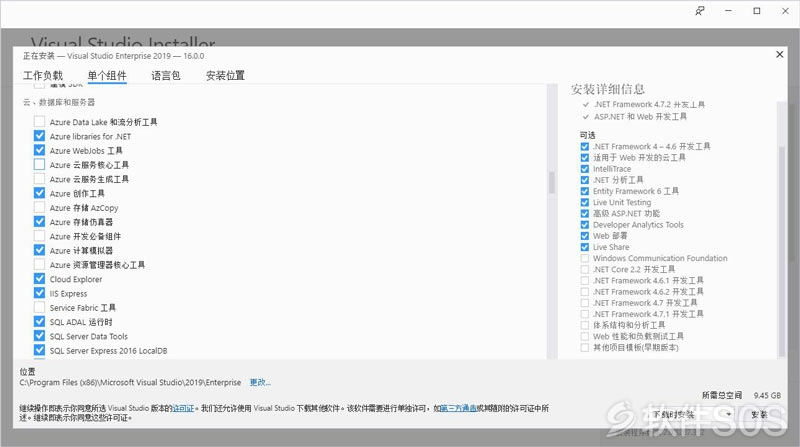Toggle Entity Framework 6 工具 option
The width and height of the screenshot is (800, 447).
pyautogui.click(x=585, y=191)
